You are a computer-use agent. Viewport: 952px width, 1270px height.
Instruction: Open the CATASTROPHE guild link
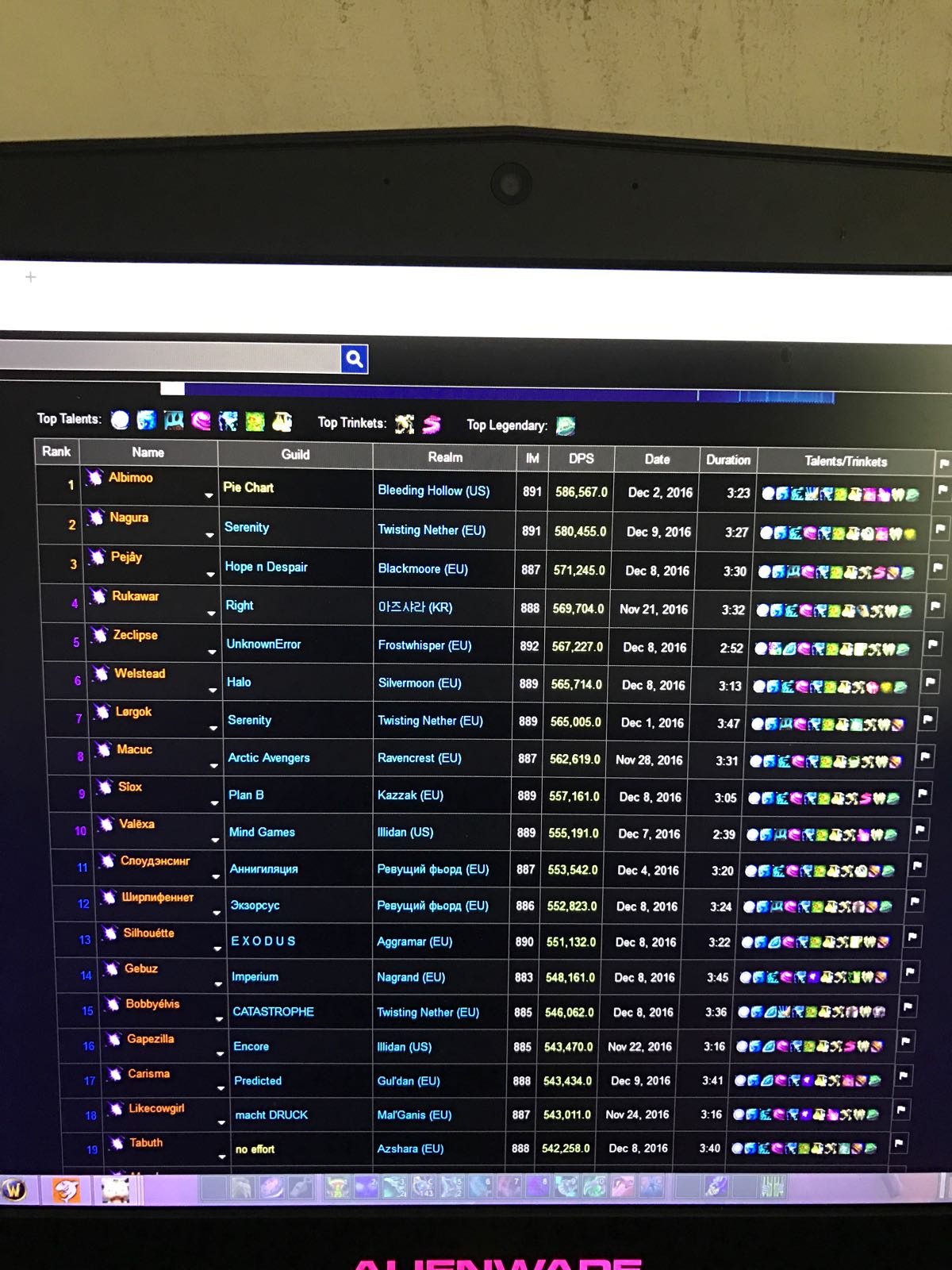pyautogui.click(x=273, y=1011)
